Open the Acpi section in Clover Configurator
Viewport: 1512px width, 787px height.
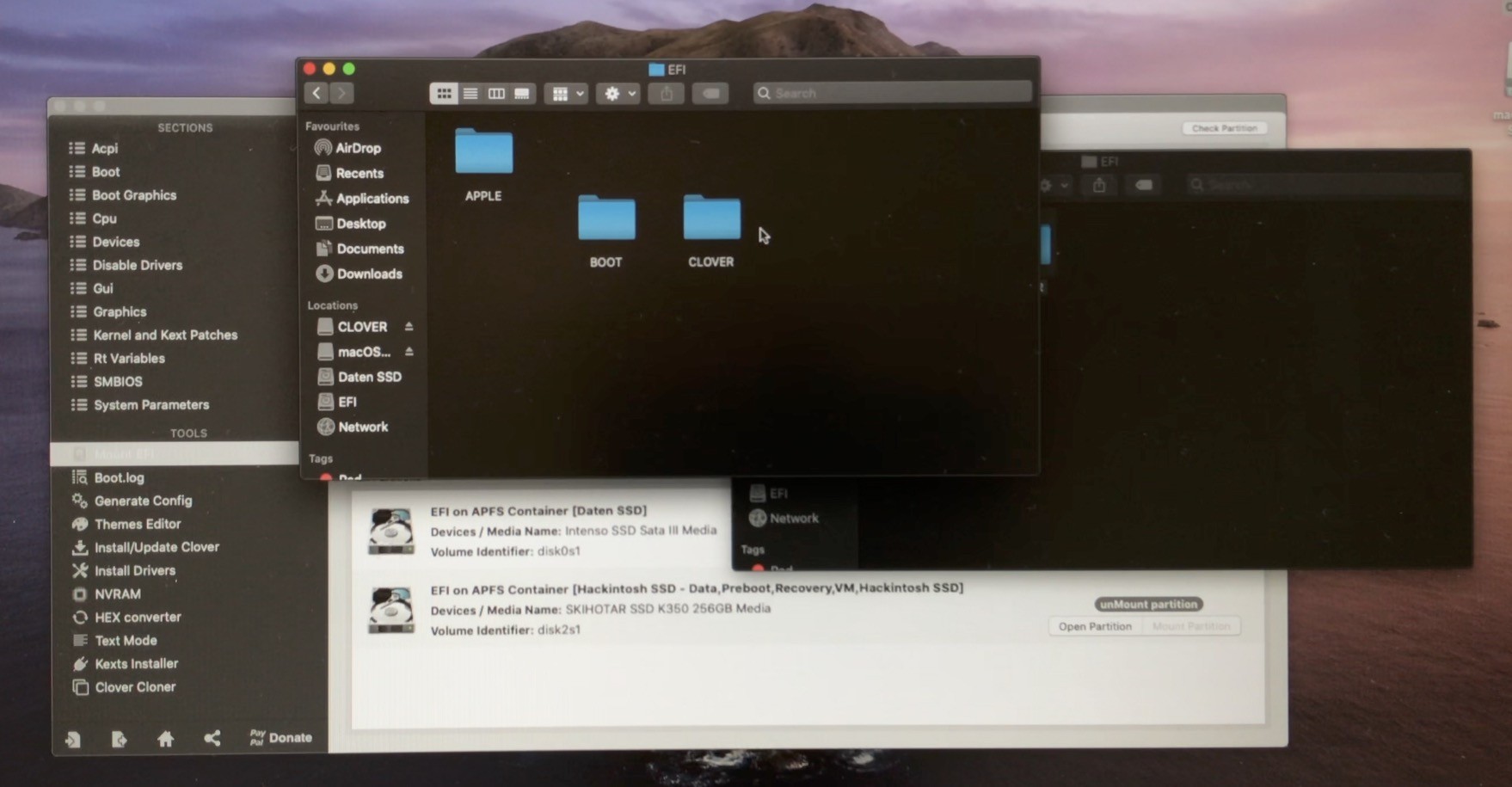click(94, 148)
